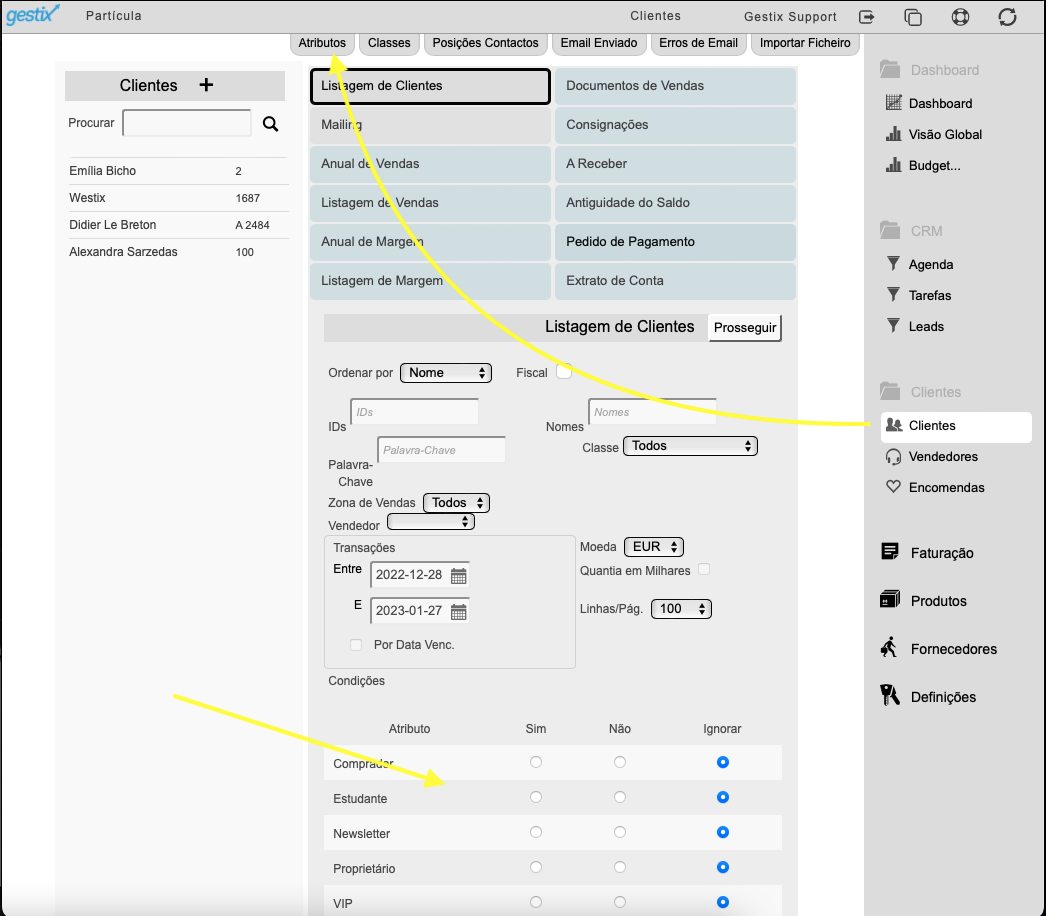Open the Pedido de Pagamento report

(x=675, y=242)
